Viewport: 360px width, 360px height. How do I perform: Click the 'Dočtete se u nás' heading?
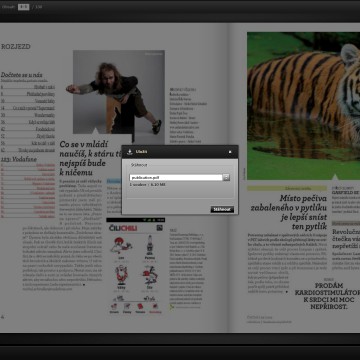(21, 75)
